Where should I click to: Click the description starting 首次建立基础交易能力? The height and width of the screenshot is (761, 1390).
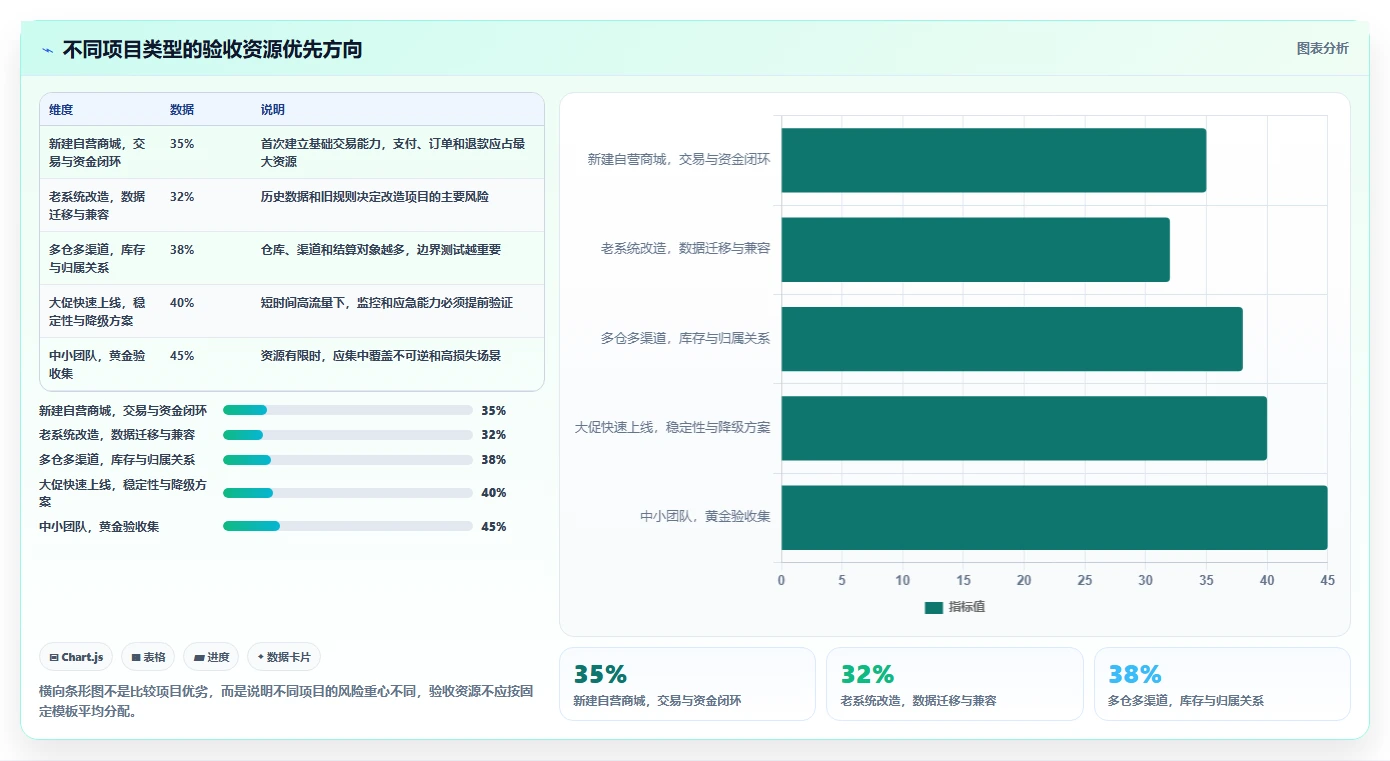coord(394,153)
